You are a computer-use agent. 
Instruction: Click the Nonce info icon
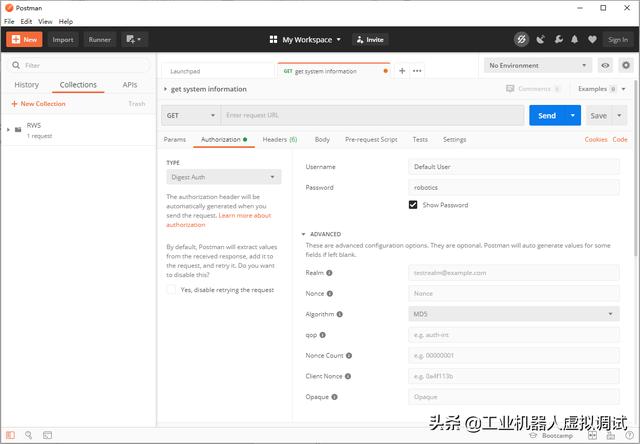tap(330, 293)
